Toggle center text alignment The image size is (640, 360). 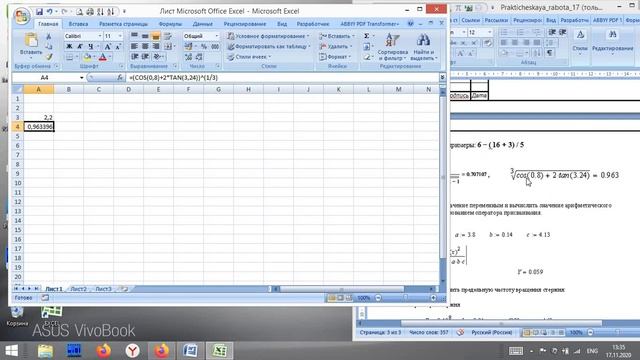pyautogui.click(x=145, y=47)
